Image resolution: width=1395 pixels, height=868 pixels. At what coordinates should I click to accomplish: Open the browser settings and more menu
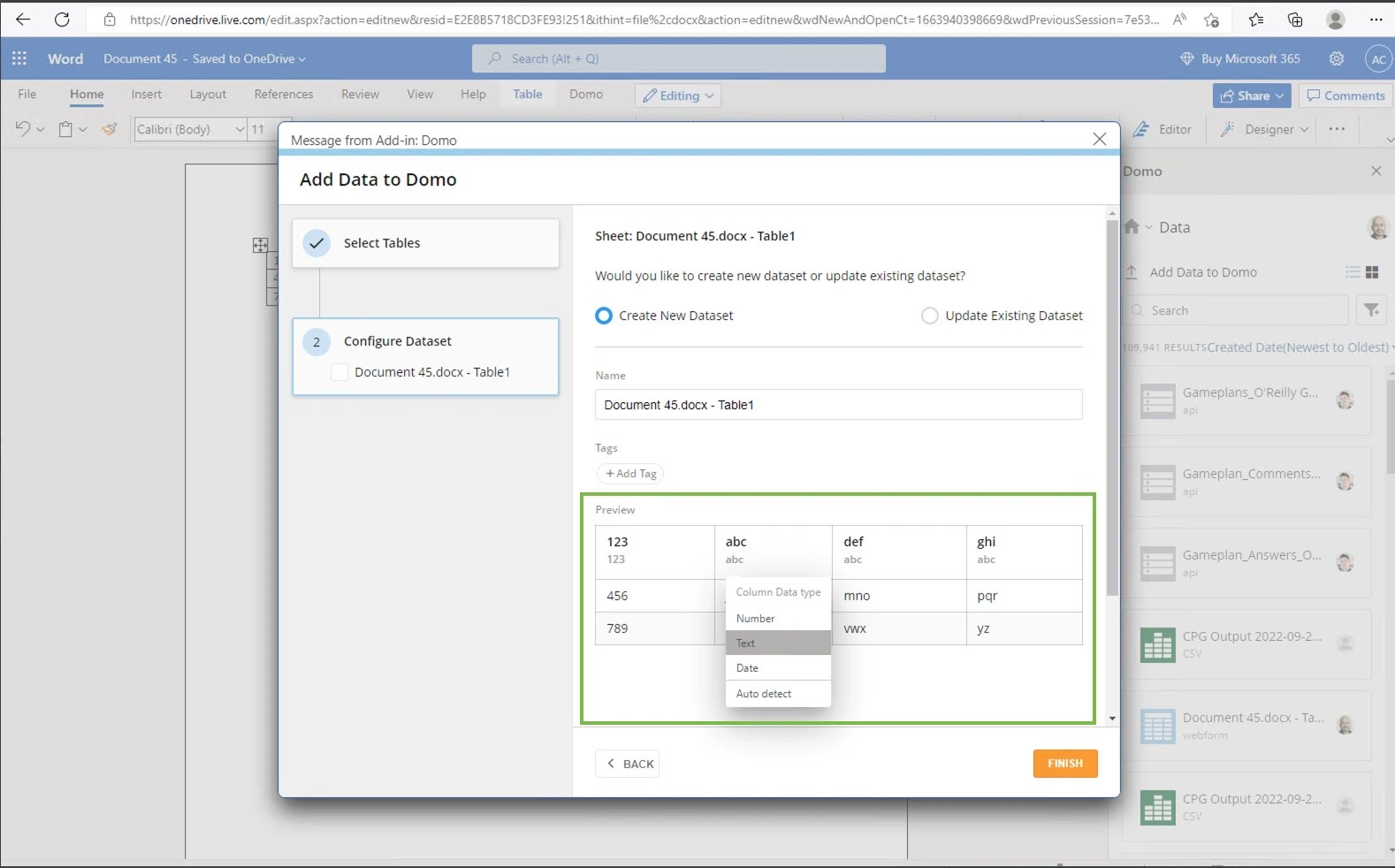click(x=1376, y=19)
